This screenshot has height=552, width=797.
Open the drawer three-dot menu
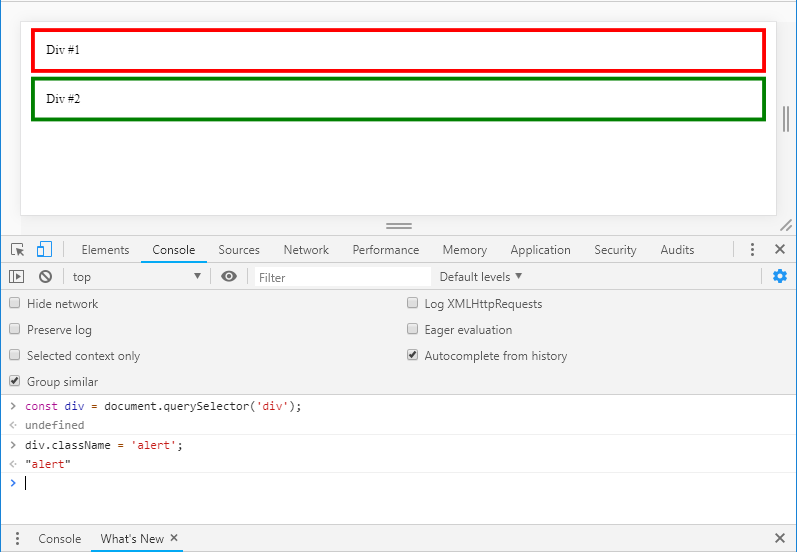click(17, 539)
